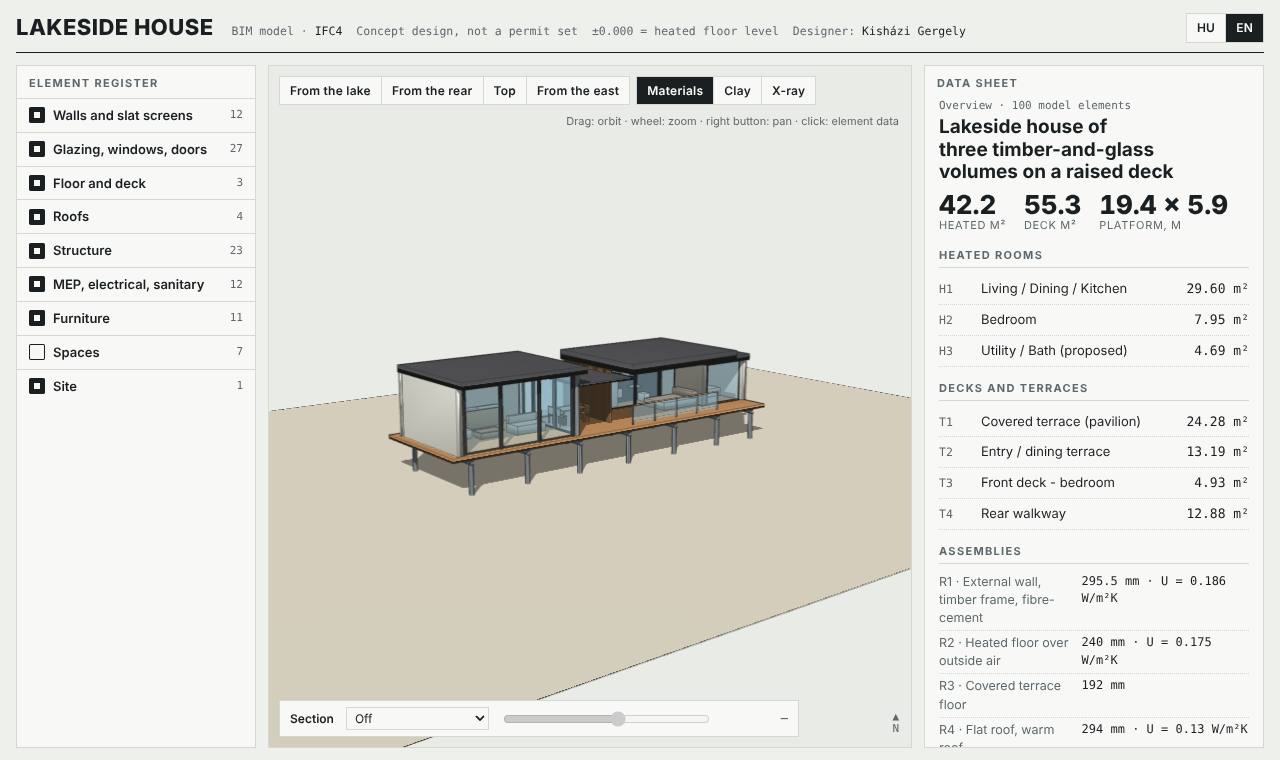The image size is (1280, 760).
Task: Click the Rear walkway row
Action: 1093,514
